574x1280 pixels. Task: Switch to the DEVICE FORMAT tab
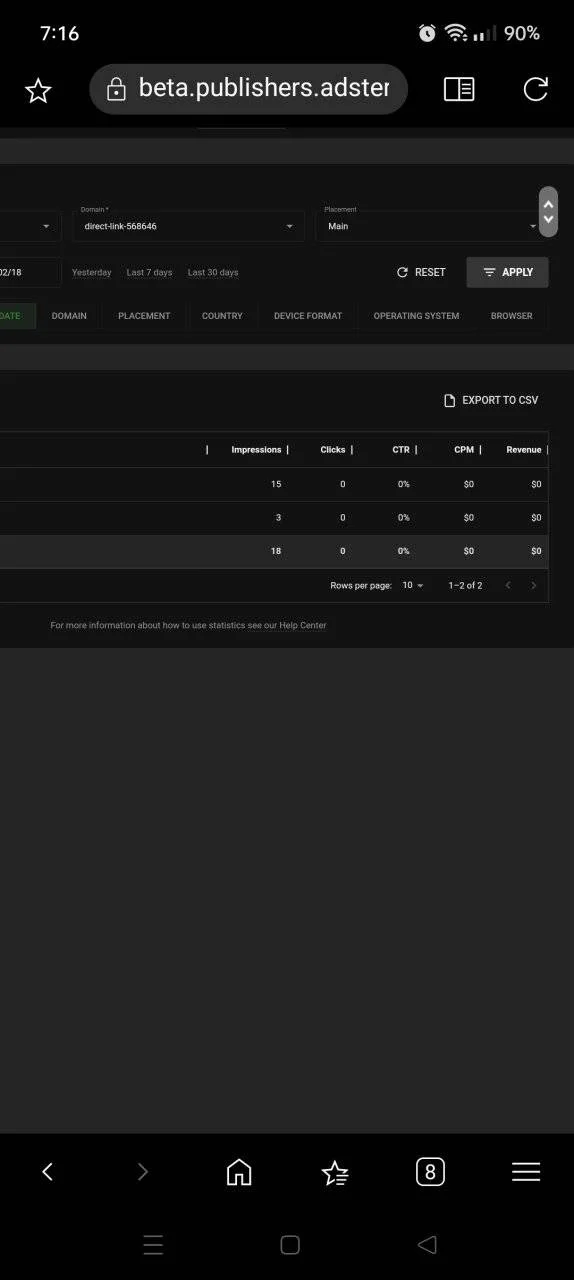tap(308, 316)
